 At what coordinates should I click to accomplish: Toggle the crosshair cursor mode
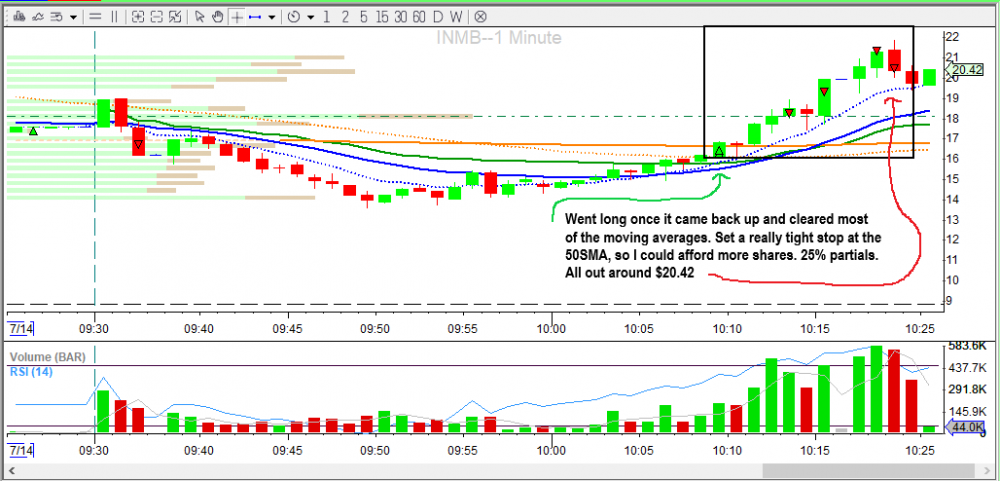coord(236,17)
